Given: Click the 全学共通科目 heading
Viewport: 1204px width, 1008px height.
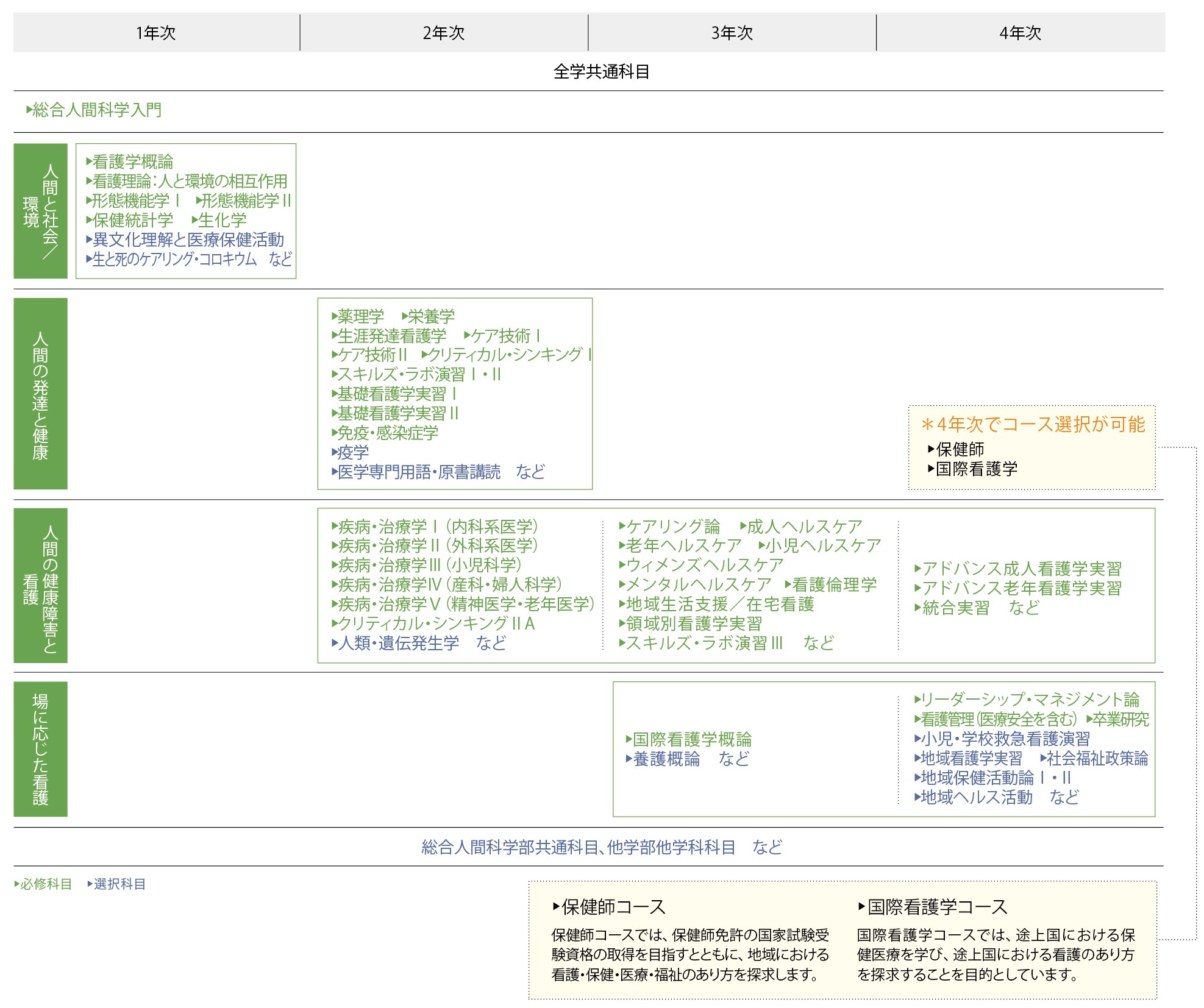Looking at the screenshot, I should coord(601,72).
